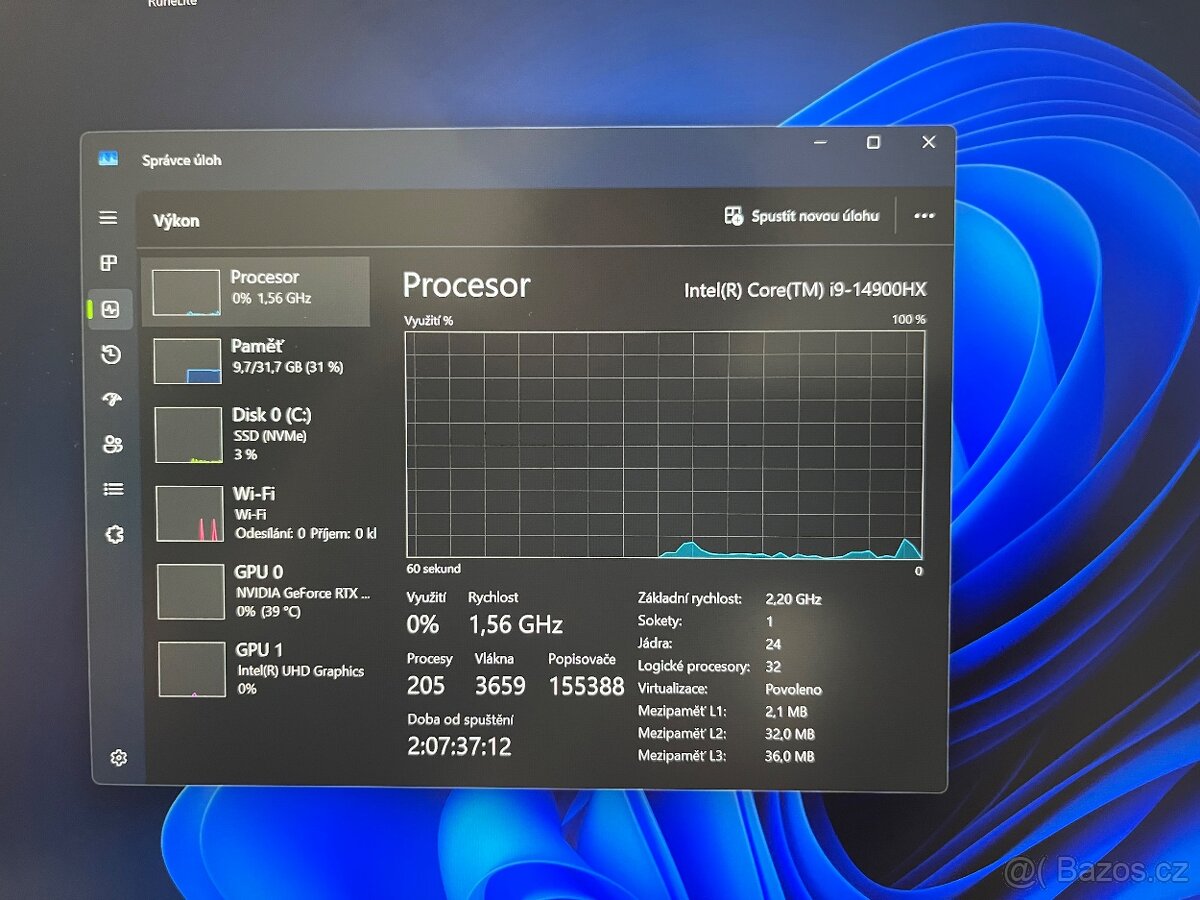The image size is (1200, 900).
Task: Select the Výkon (Performance) sidebar icon
Action: 109,309
